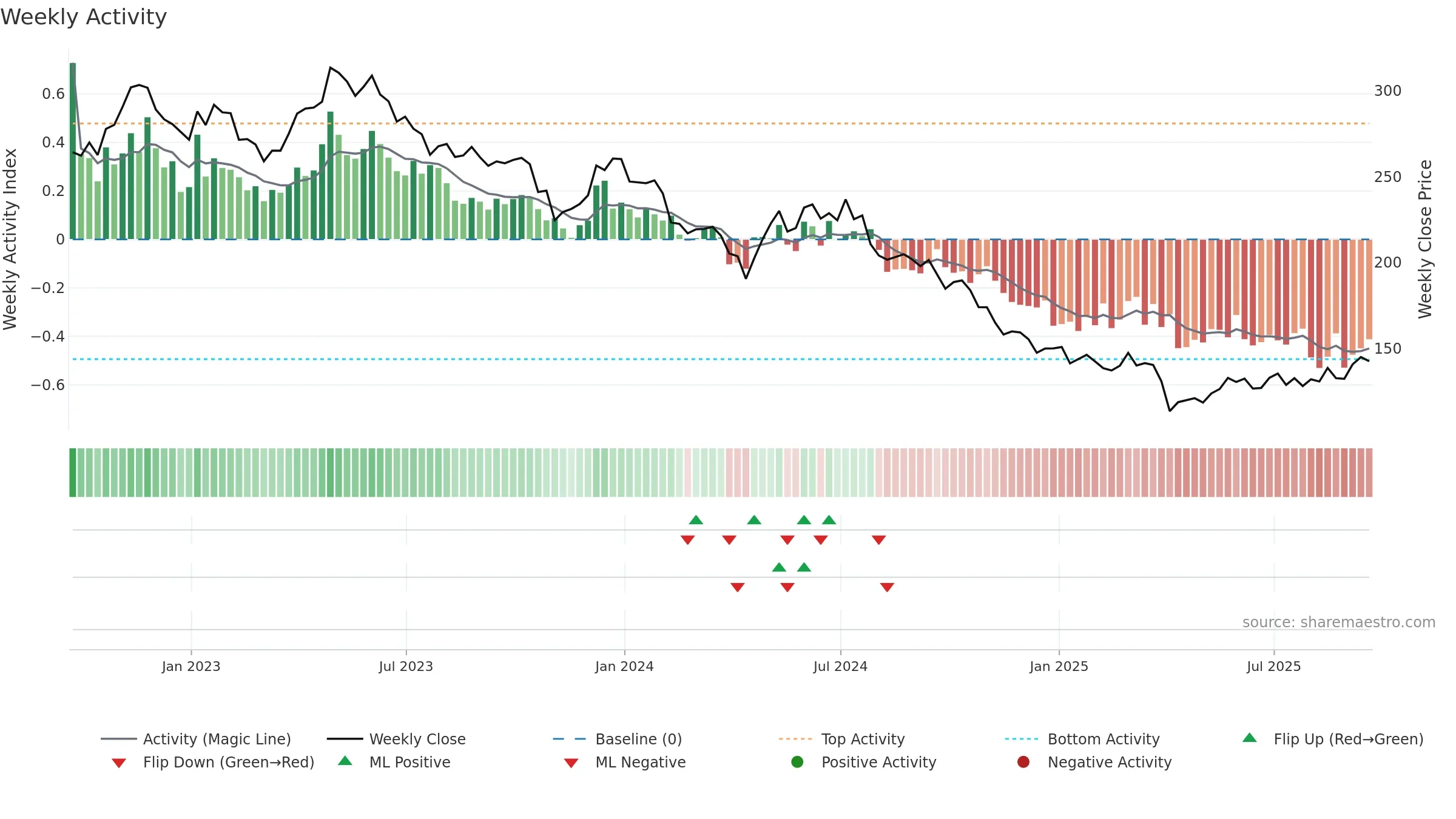Toggle the Flip Down (Green→Red) legend entry

(x=212, y=762)
